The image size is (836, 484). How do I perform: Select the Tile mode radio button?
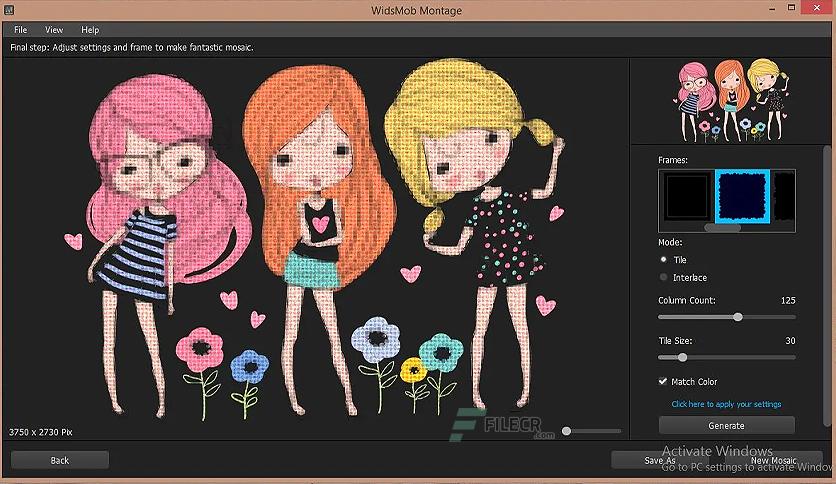(x=663, y=260)
